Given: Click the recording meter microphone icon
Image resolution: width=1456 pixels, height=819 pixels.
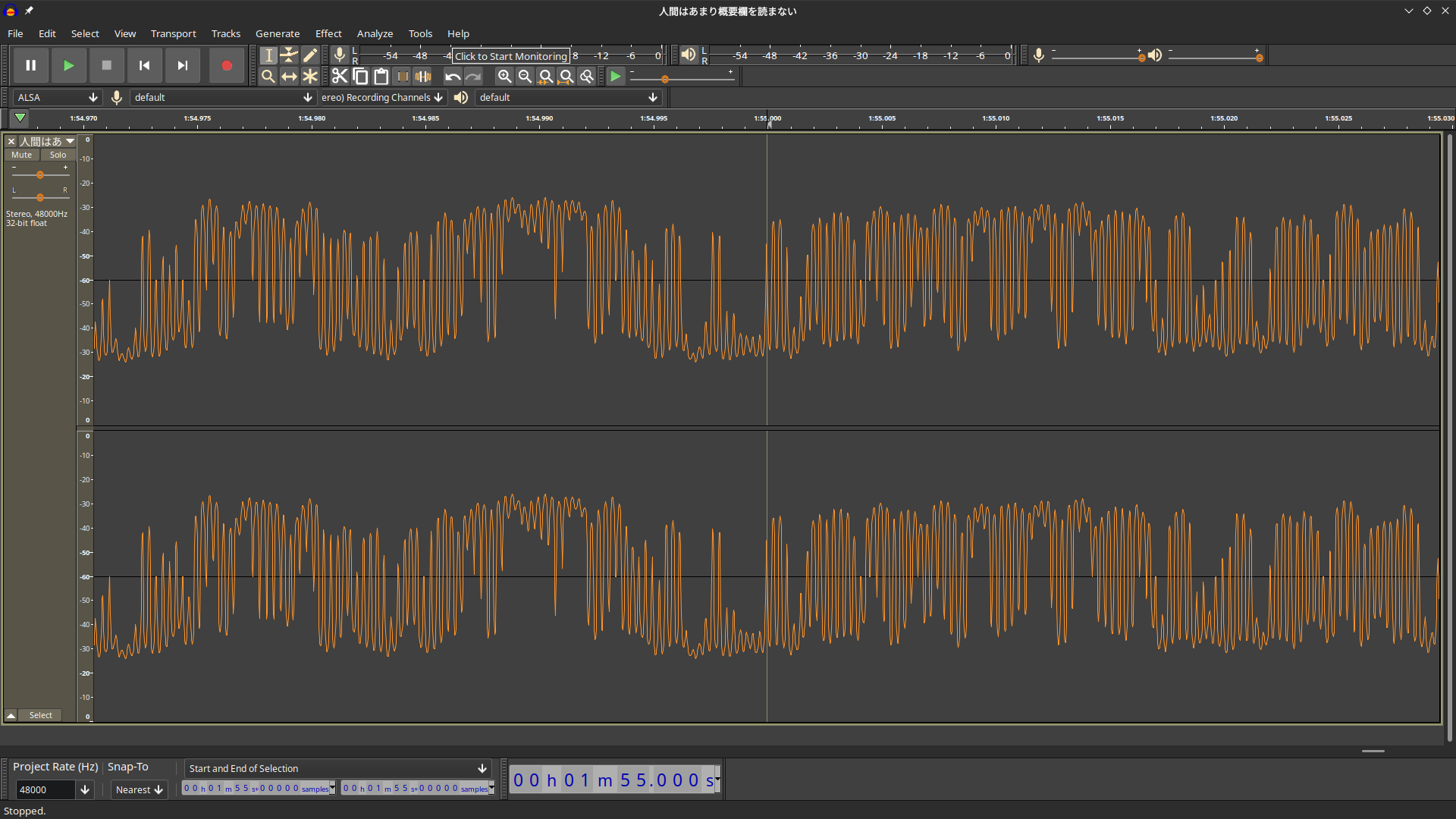Looking at the screenshot, I should point(340,55).
